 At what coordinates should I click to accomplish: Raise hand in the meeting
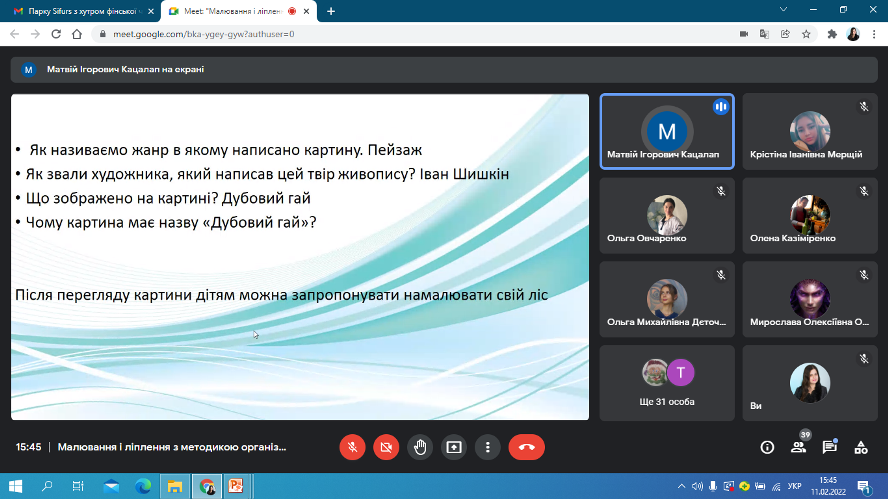tap(420, 447)
